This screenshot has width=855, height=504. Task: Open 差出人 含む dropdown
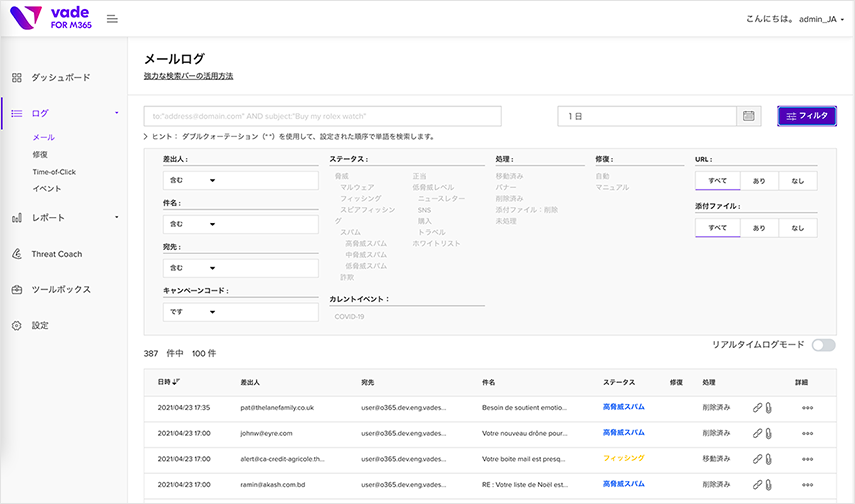click(x=192, y=181)
